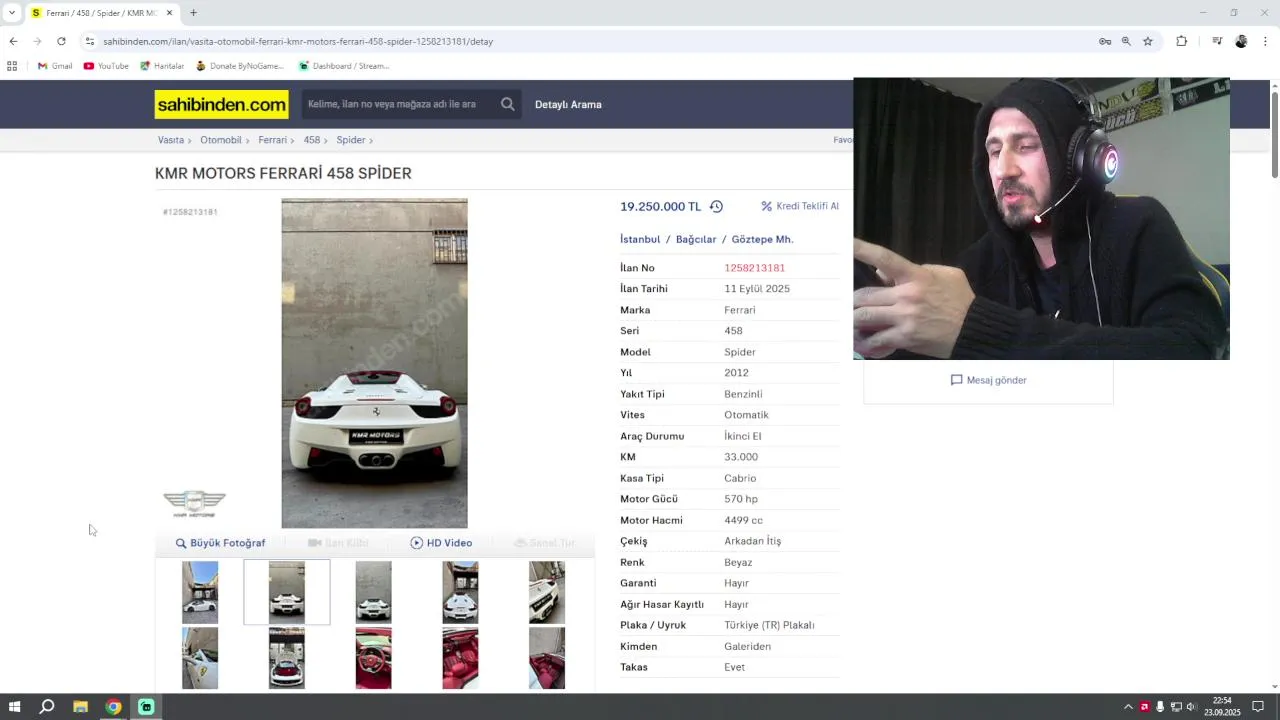Click the microphone tray icon
The image size is (1280, 720).
click(1160, 707)
